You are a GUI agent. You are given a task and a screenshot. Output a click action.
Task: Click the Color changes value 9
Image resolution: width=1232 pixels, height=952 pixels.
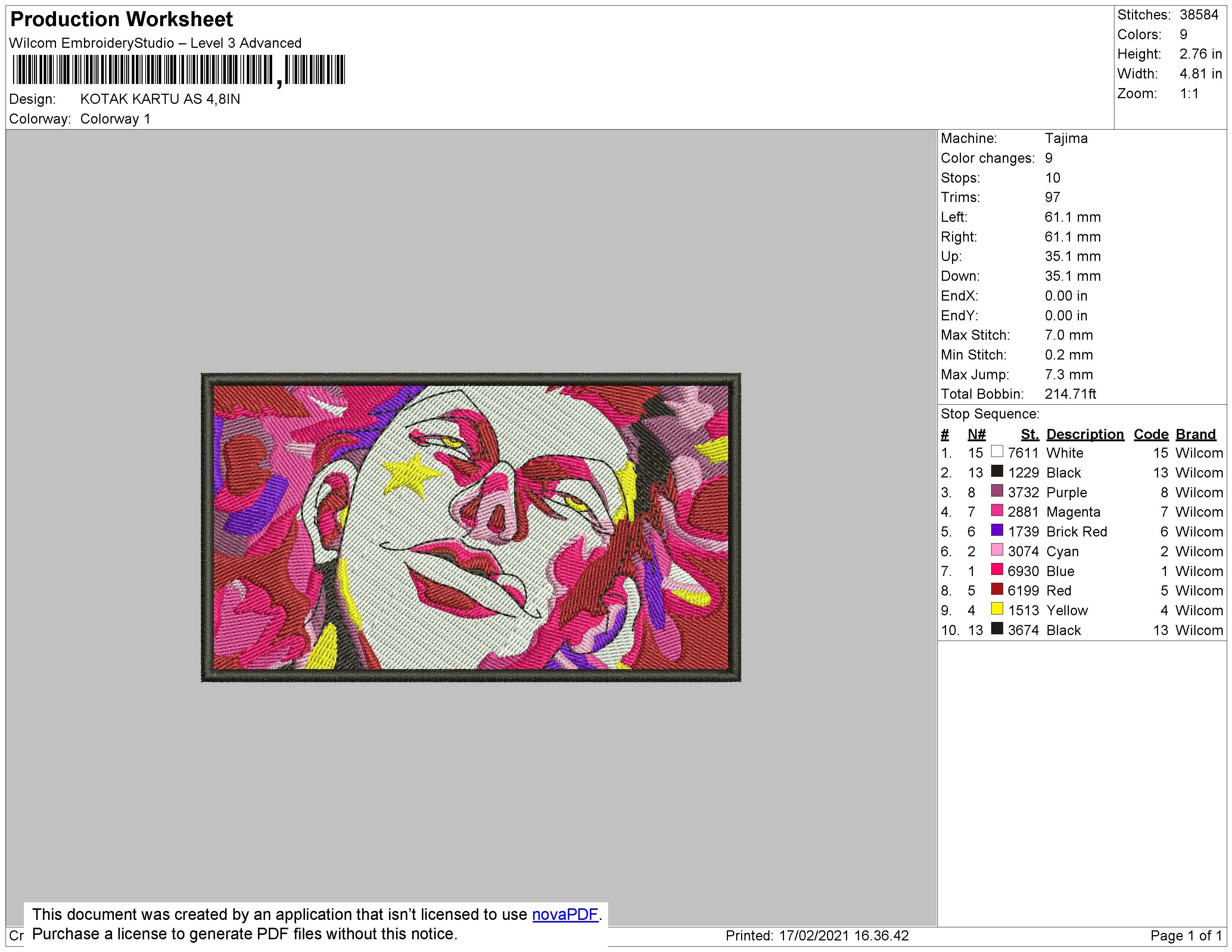point(1049,158)
